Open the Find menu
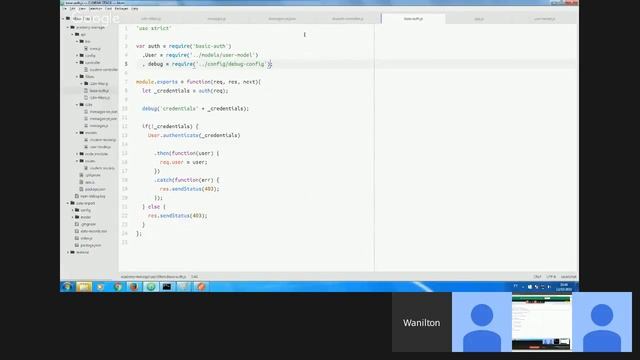The image size is (640, 360). 109,9
